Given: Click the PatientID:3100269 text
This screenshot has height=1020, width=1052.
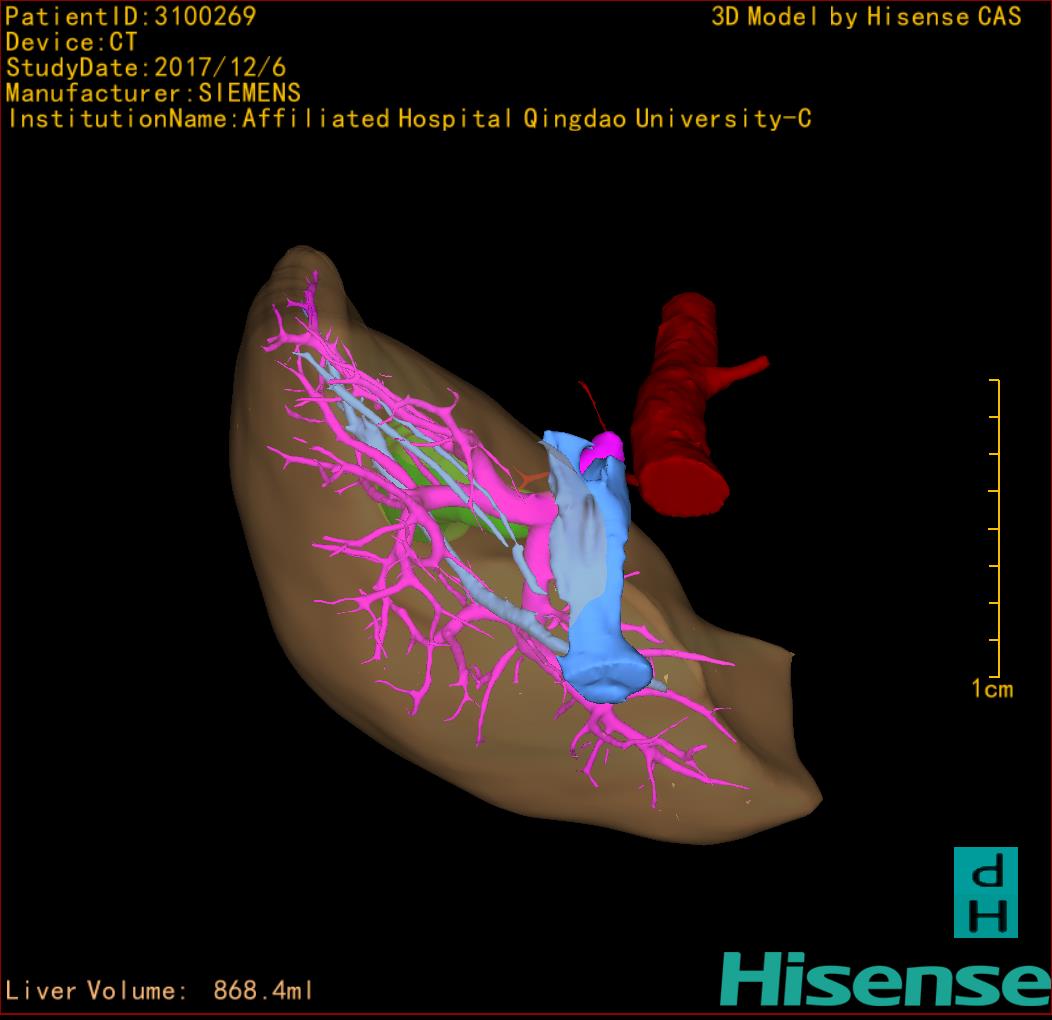Looking at the screenshot, I should point(130,16).
